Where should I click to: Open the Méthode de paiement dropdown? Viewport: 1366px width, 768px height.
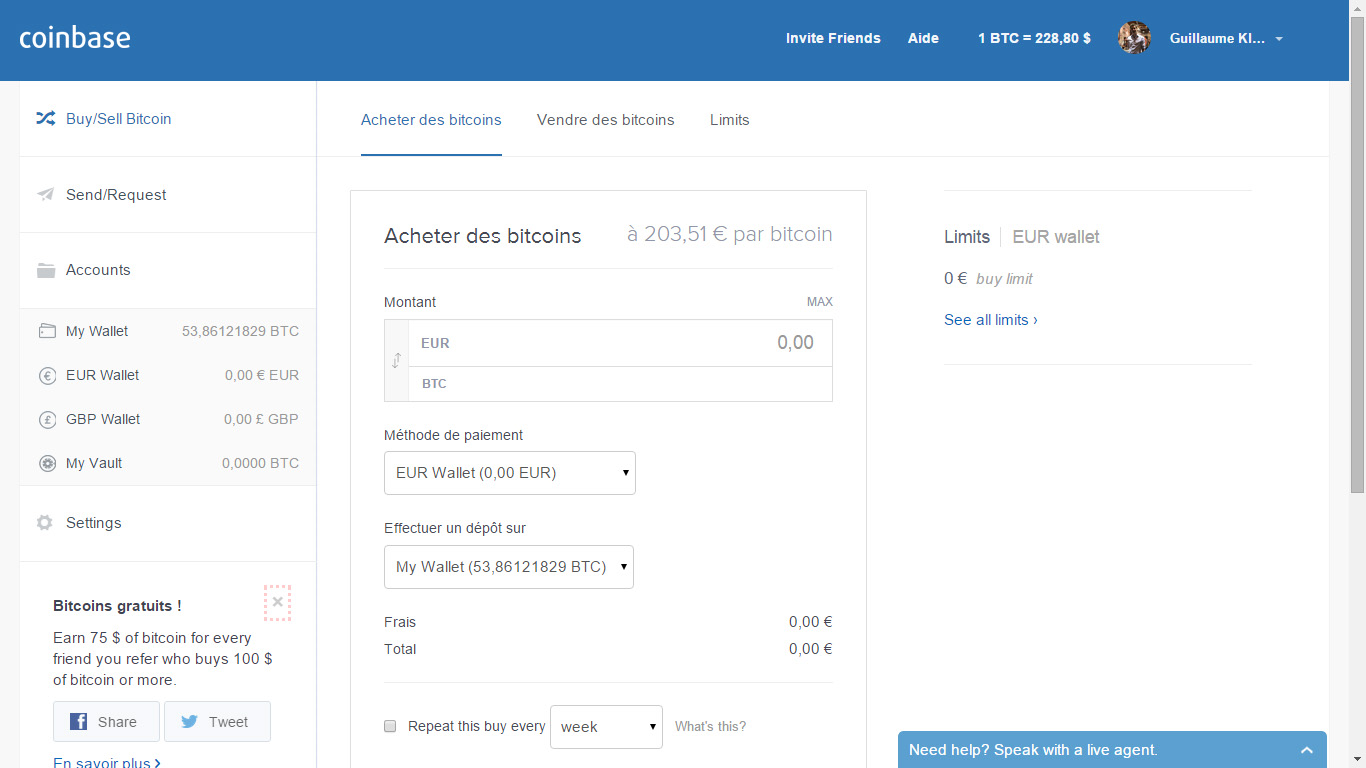point(510,473)
